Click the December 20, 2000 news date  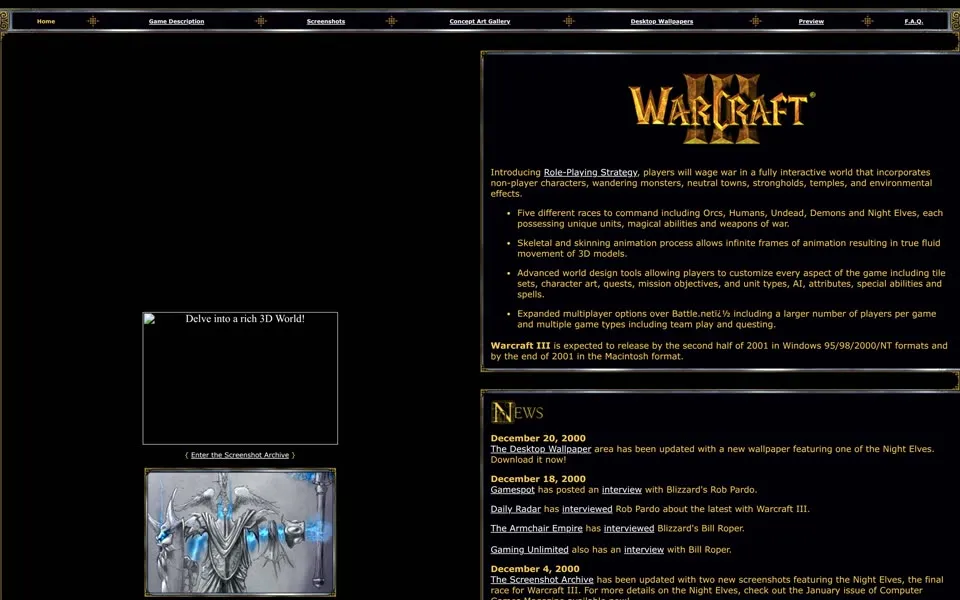tap(538, 438)
